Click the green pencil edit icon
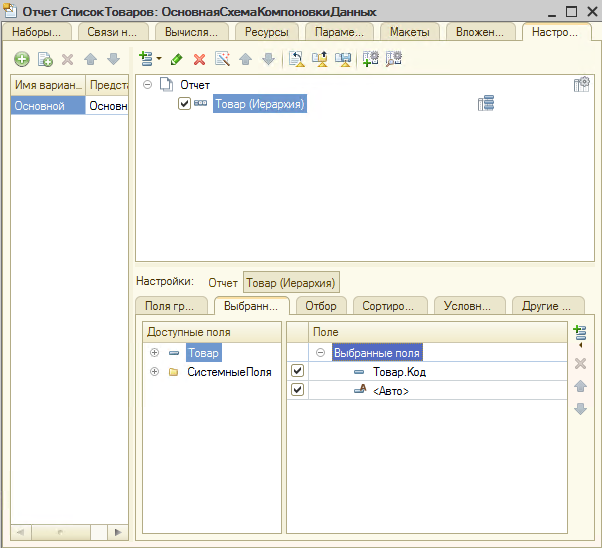Screen dimensions: 602x548 tap(177, 60)
